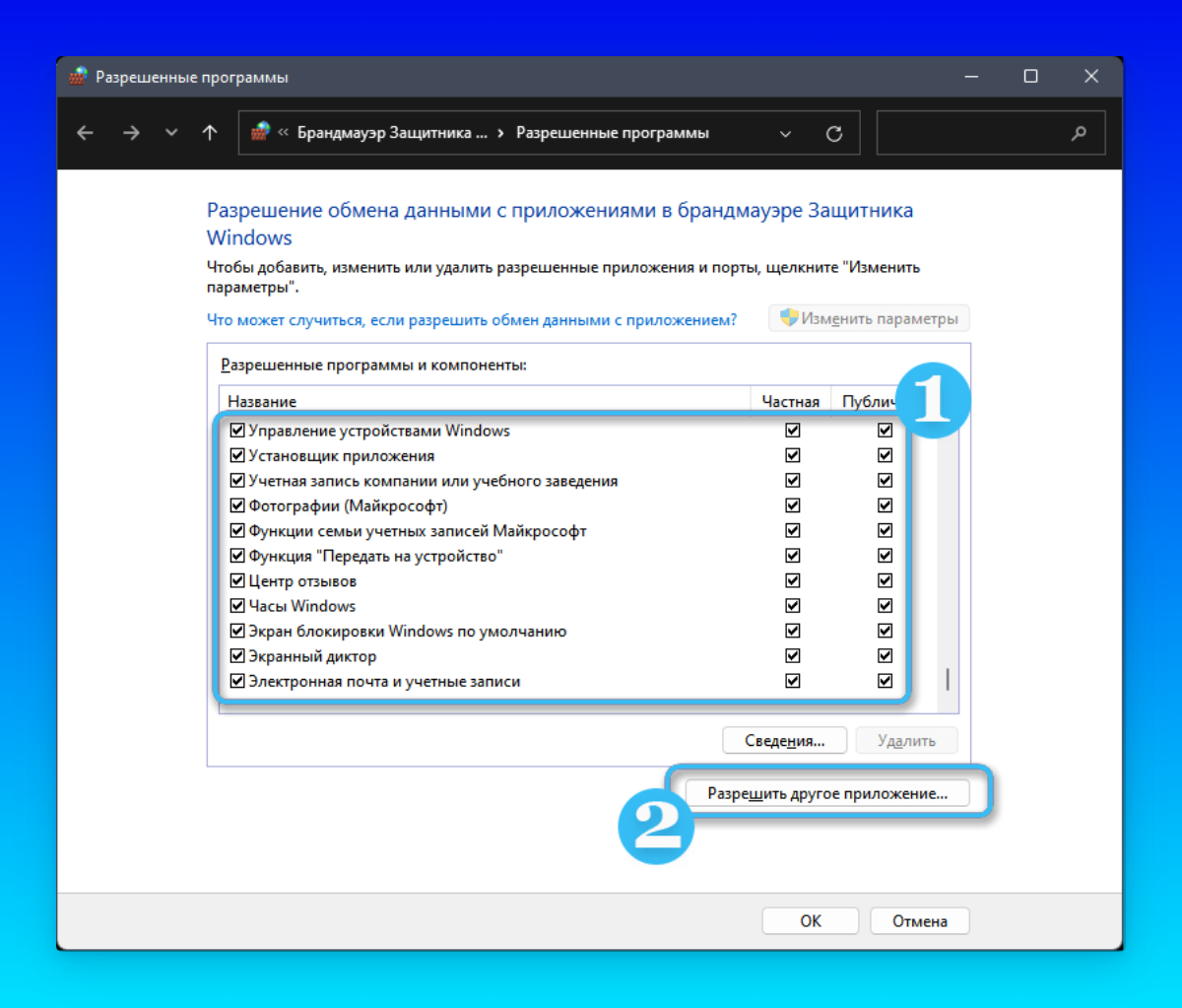Toggle Частная checkbox for Управление устройствами Windows
This screenshot has width=1182, height=1008.
pos(793,431)
